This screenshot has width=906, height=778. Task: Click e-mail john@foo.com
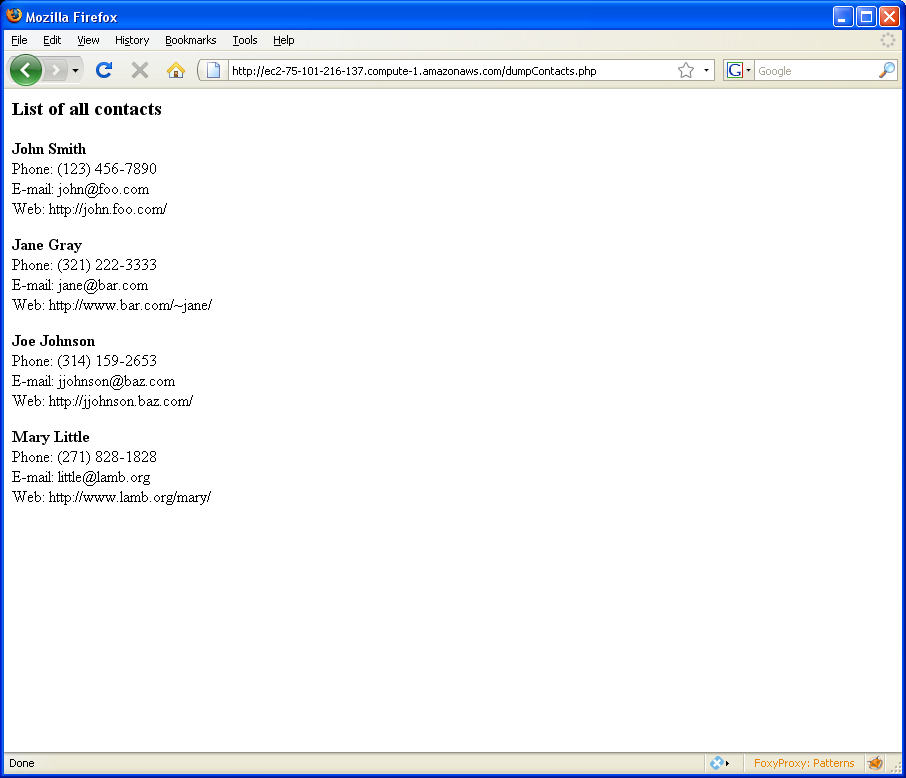103,189
